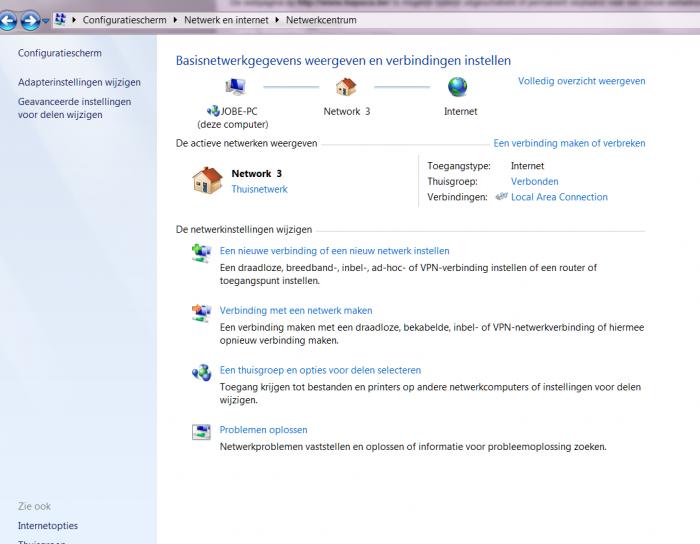Click De actieve netwerken weergeven heading

point(246,143)
